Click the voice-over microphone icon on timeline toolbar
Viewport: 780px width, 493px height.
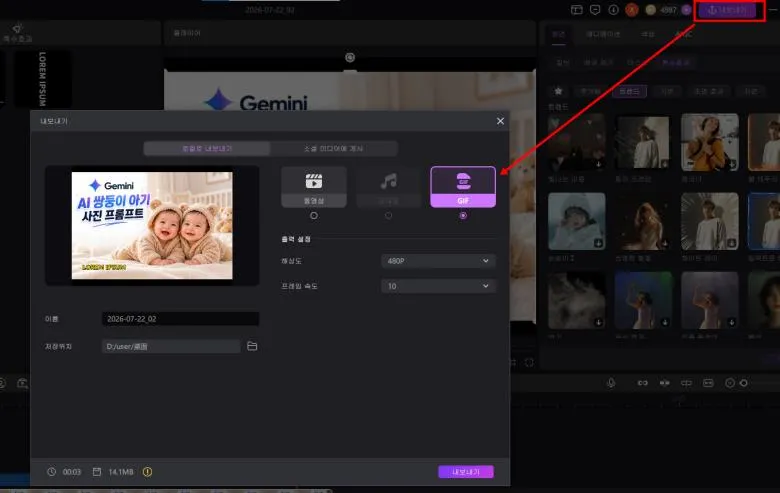click(x=611, y=383)
